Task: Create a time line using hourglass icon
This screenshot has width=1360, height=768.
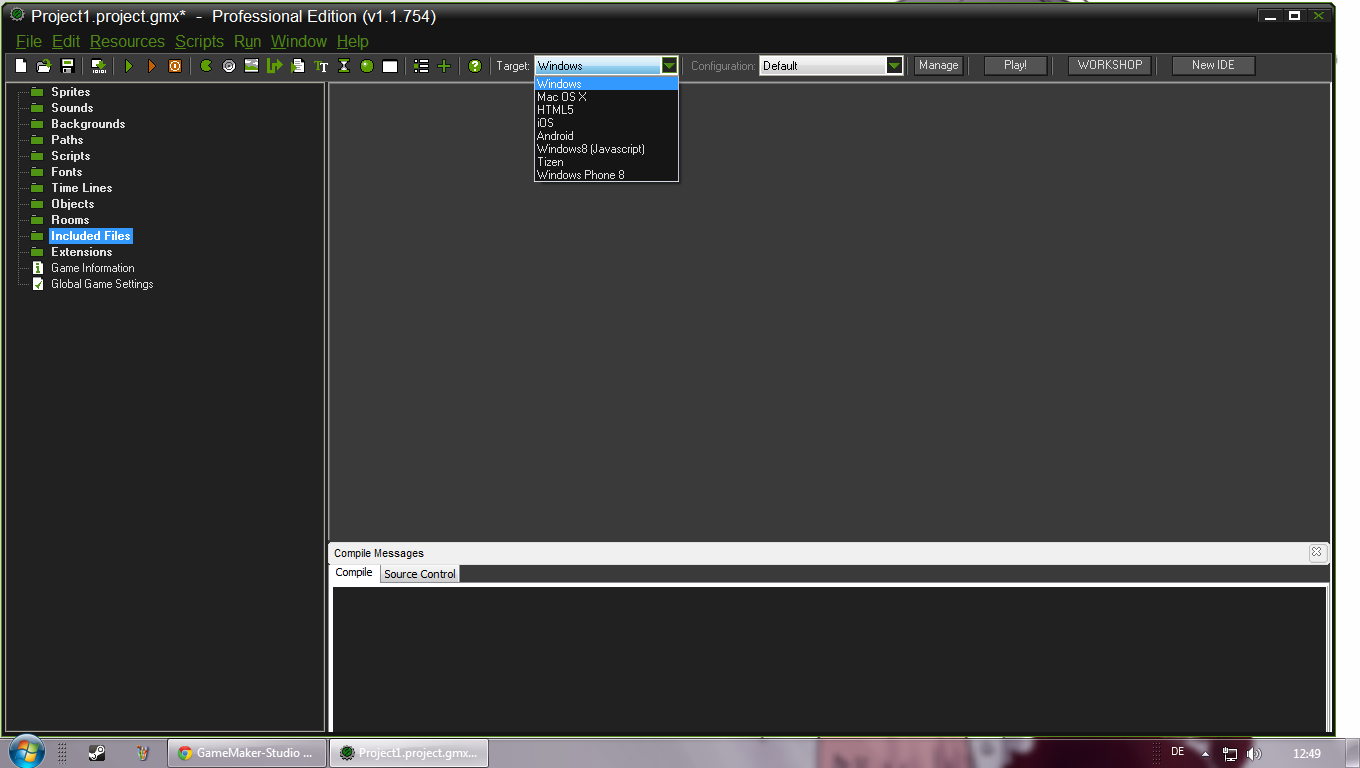Action: [x=344, y=66]
